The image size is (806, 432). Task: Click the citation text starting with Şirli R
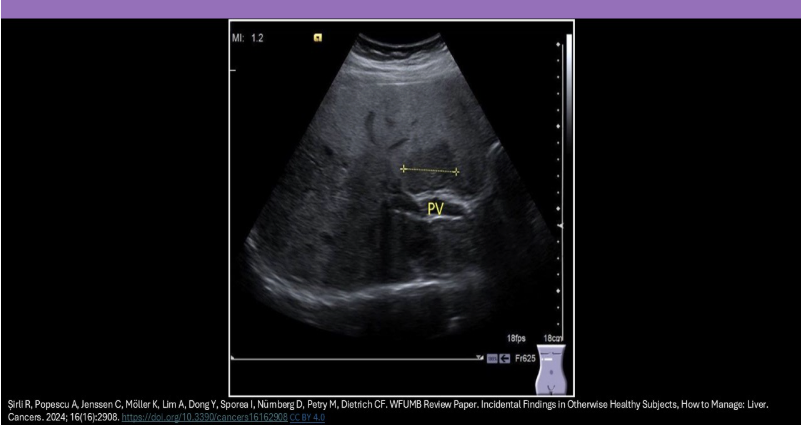click(388, 411)
